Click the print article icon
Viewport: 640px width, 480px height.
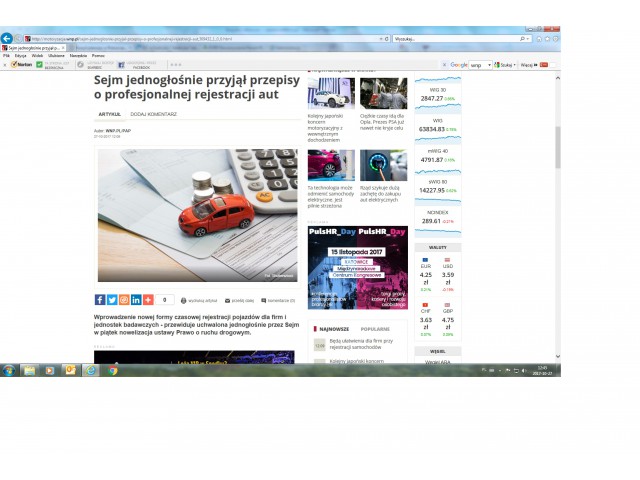[x=182, y=300]
